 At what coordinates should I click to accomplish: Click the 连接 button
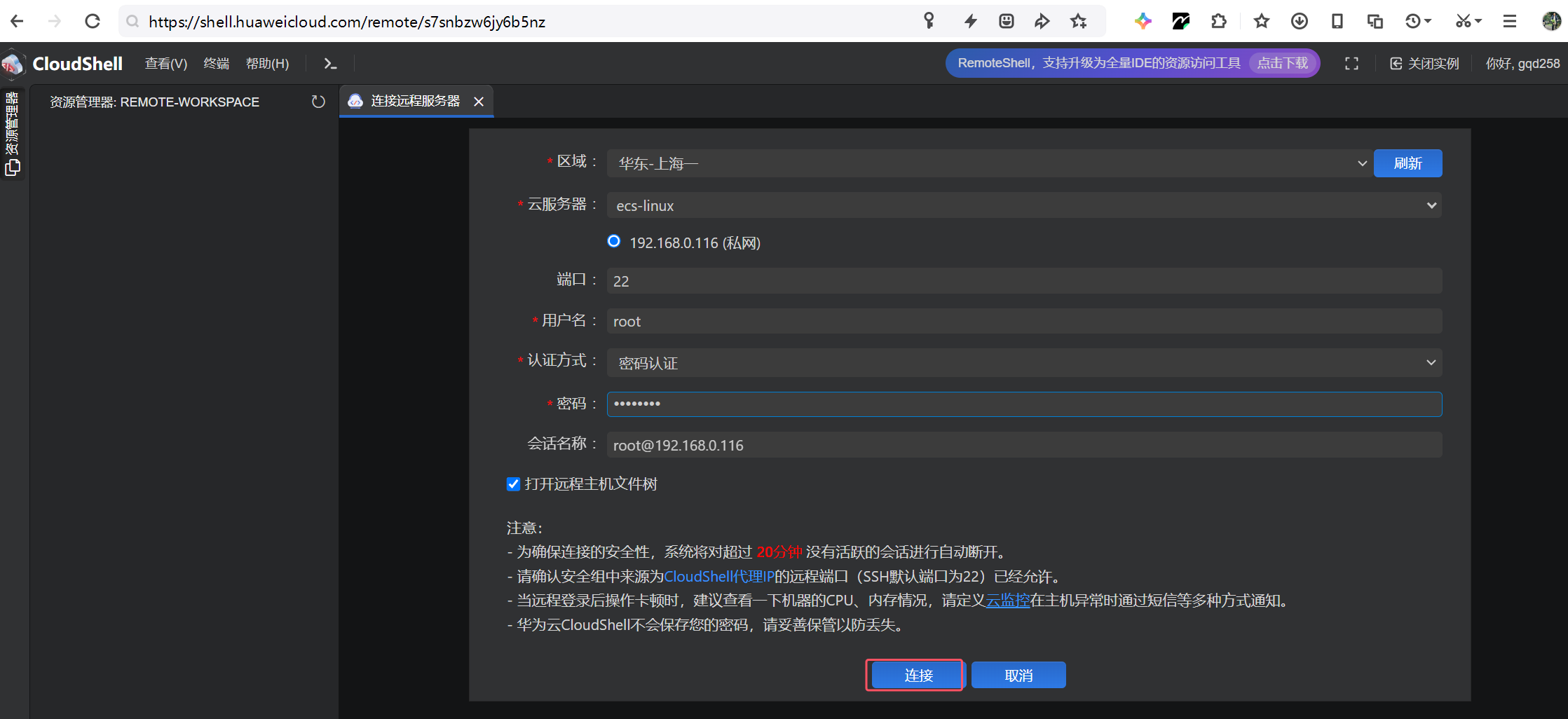(x=917, y=675)
